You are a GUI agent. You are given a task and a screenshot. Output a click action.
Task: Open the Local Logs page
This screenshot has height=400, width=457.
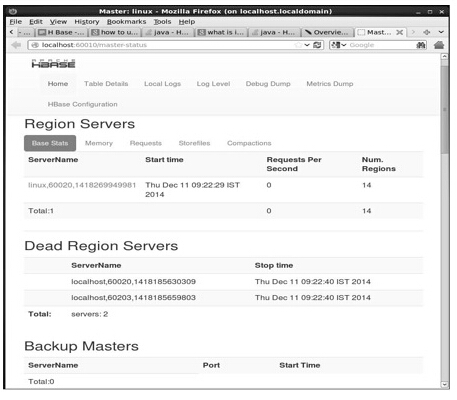pos(162,84)
